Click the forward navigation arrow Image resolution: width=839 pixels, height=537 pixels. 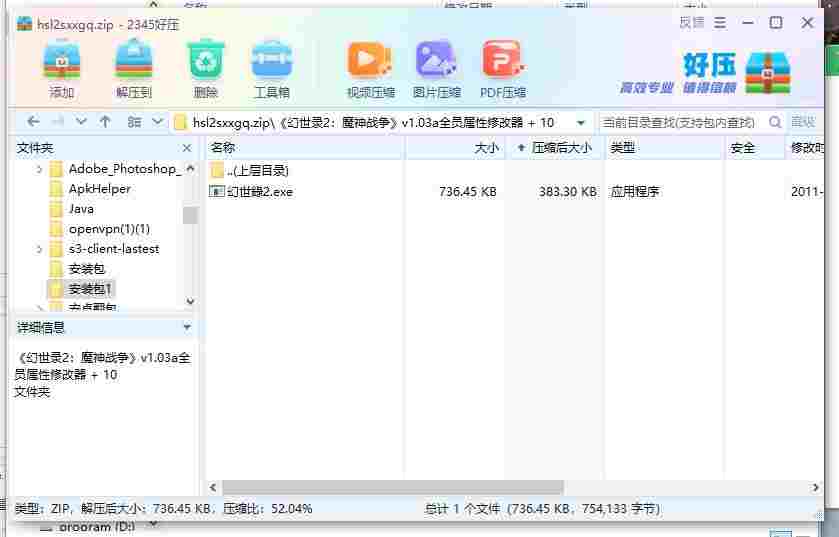click(57, 122)
